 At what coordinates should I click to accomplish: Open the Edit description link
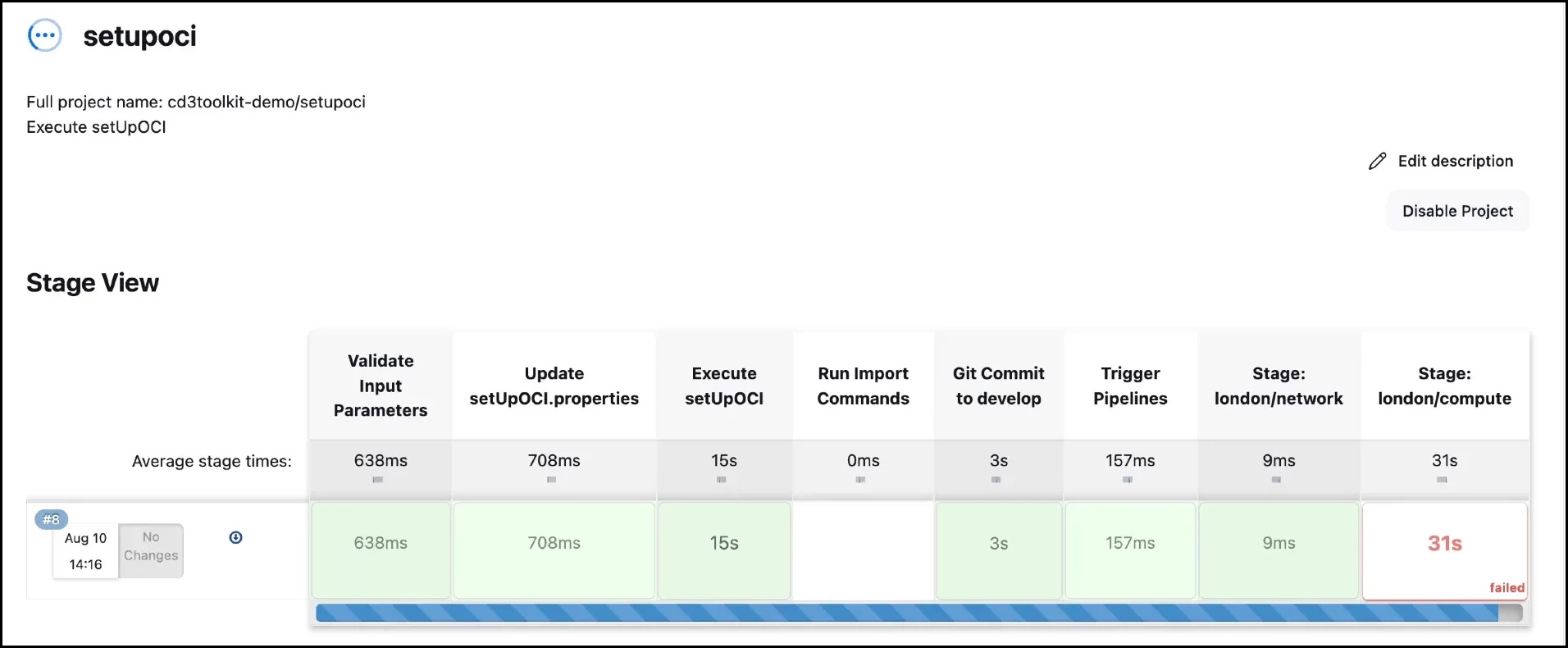[1454, 162]
